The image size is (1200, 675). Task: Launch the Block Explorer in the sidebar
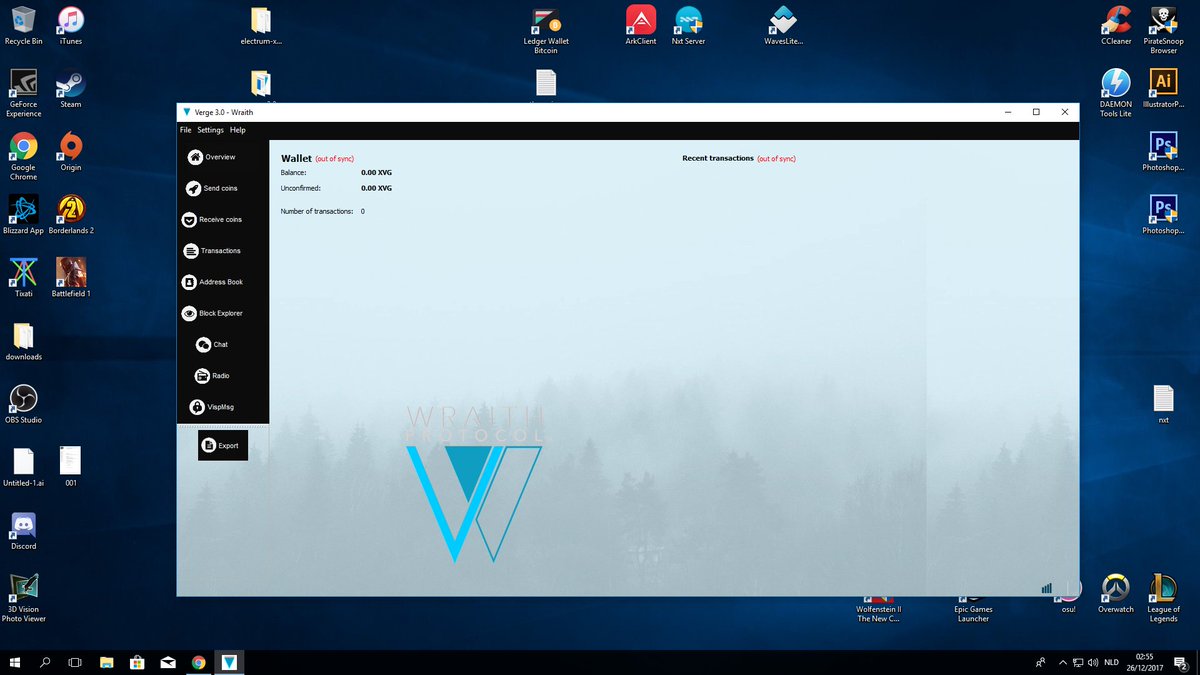pos(212,313)
